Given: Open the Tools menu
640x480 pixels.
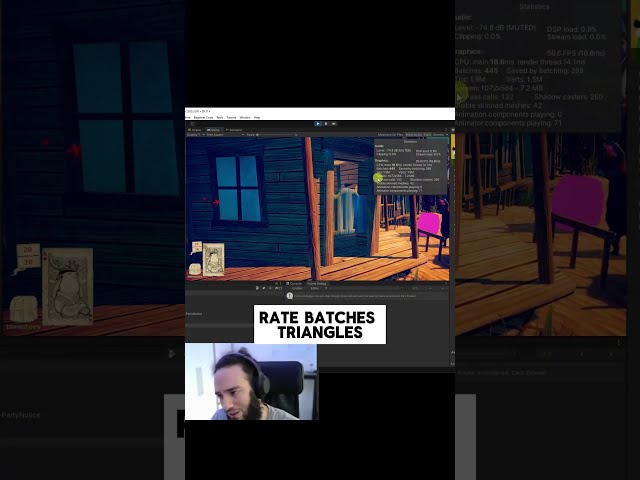Looking at the screenshot, I should click(x=220, y=118).
